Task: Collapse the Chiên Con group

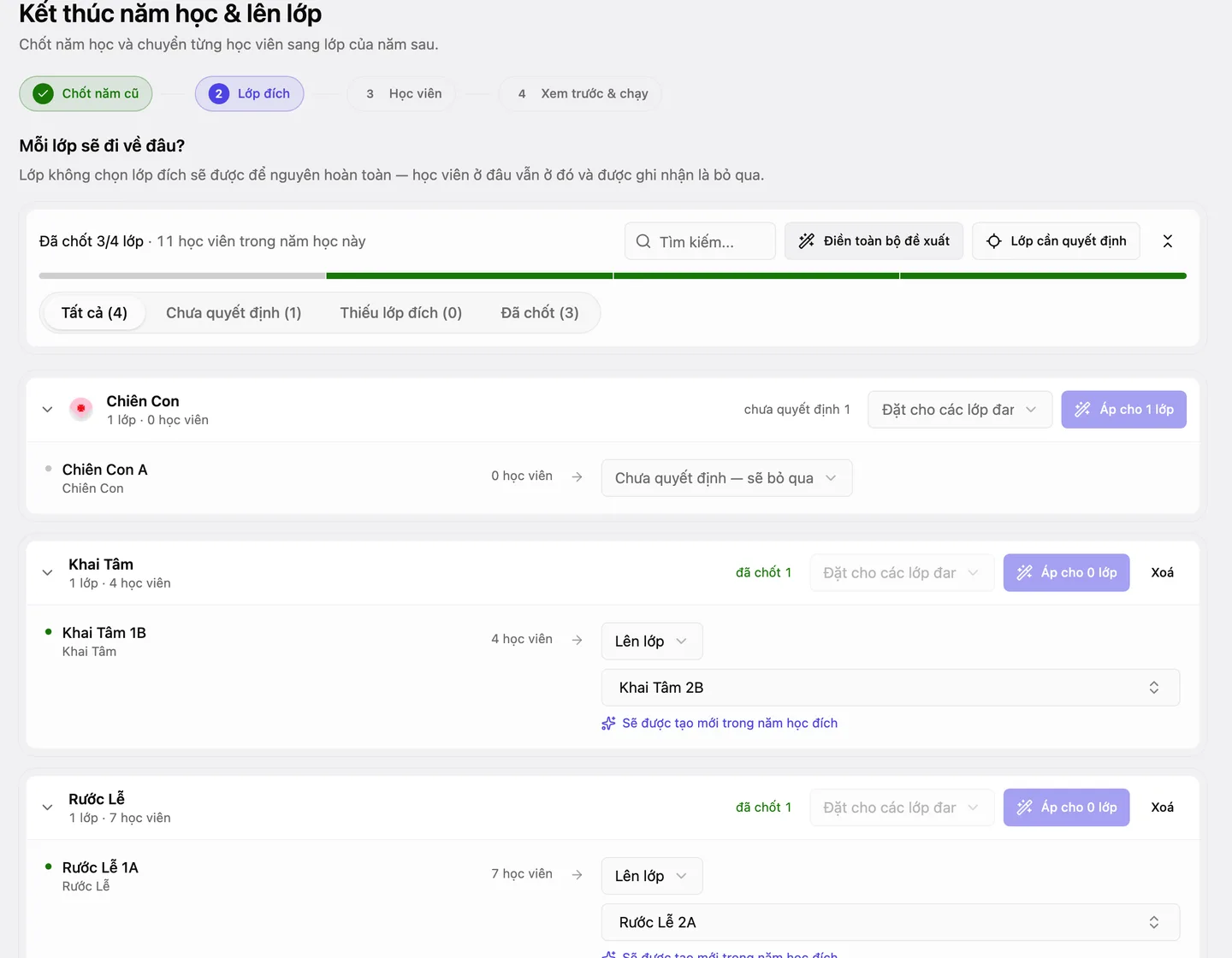Action: point(48,410)
